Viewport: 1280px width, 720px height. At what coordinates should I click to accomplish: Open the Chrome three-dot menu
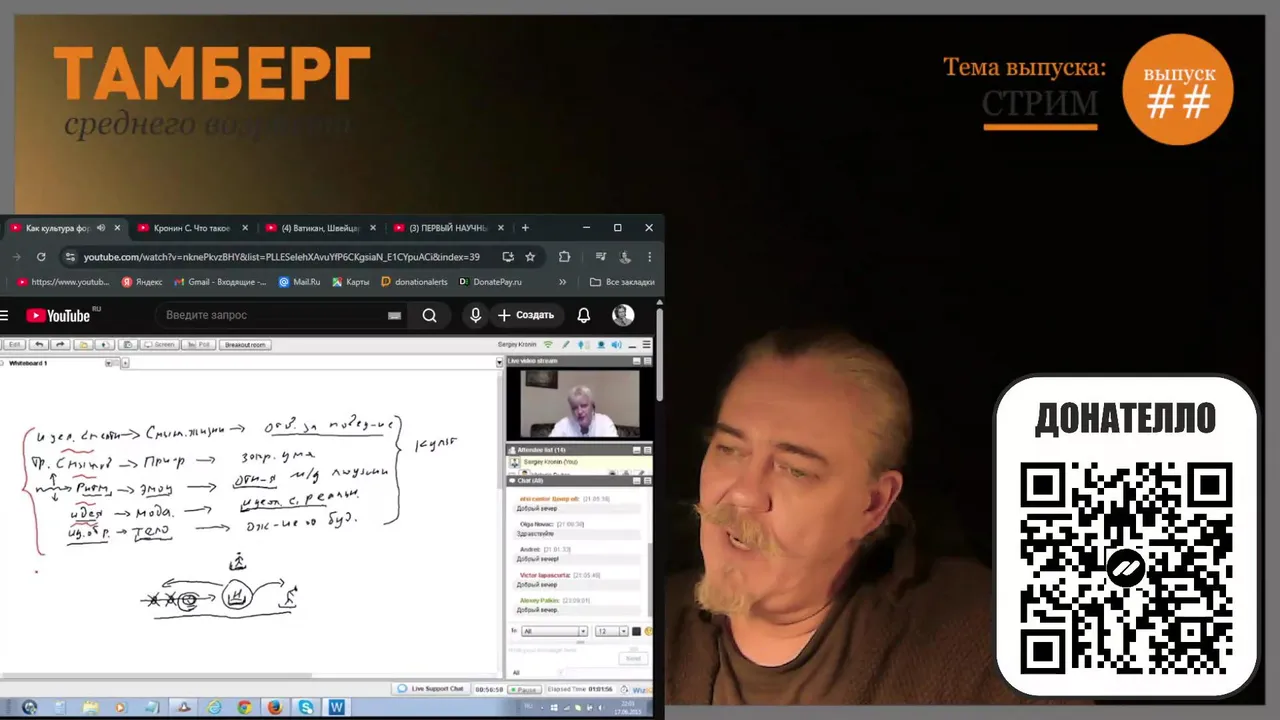[649, 257]
